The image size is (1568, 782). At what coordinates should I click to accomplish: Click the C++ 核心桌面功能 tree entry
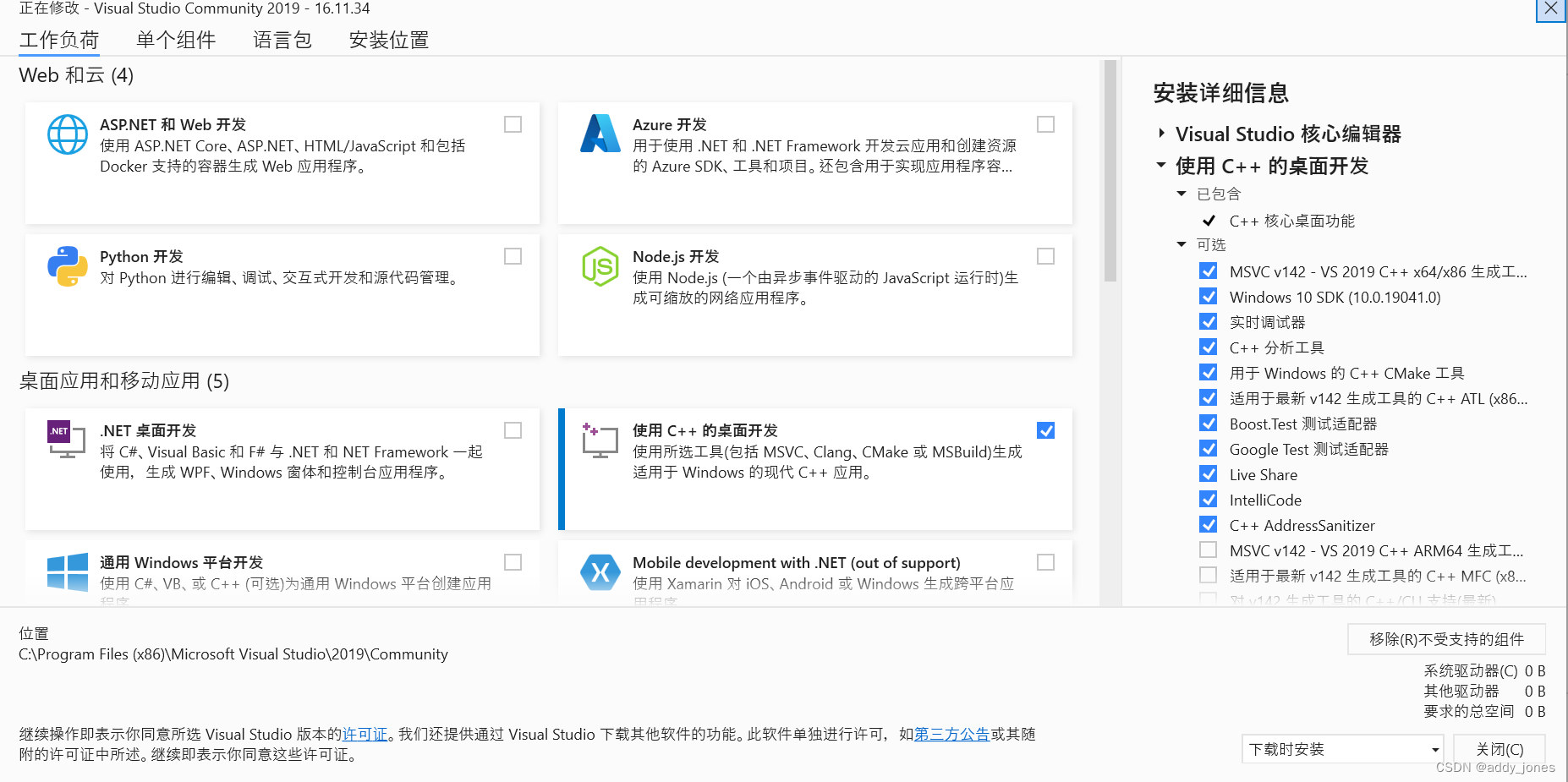[1291, 221]
